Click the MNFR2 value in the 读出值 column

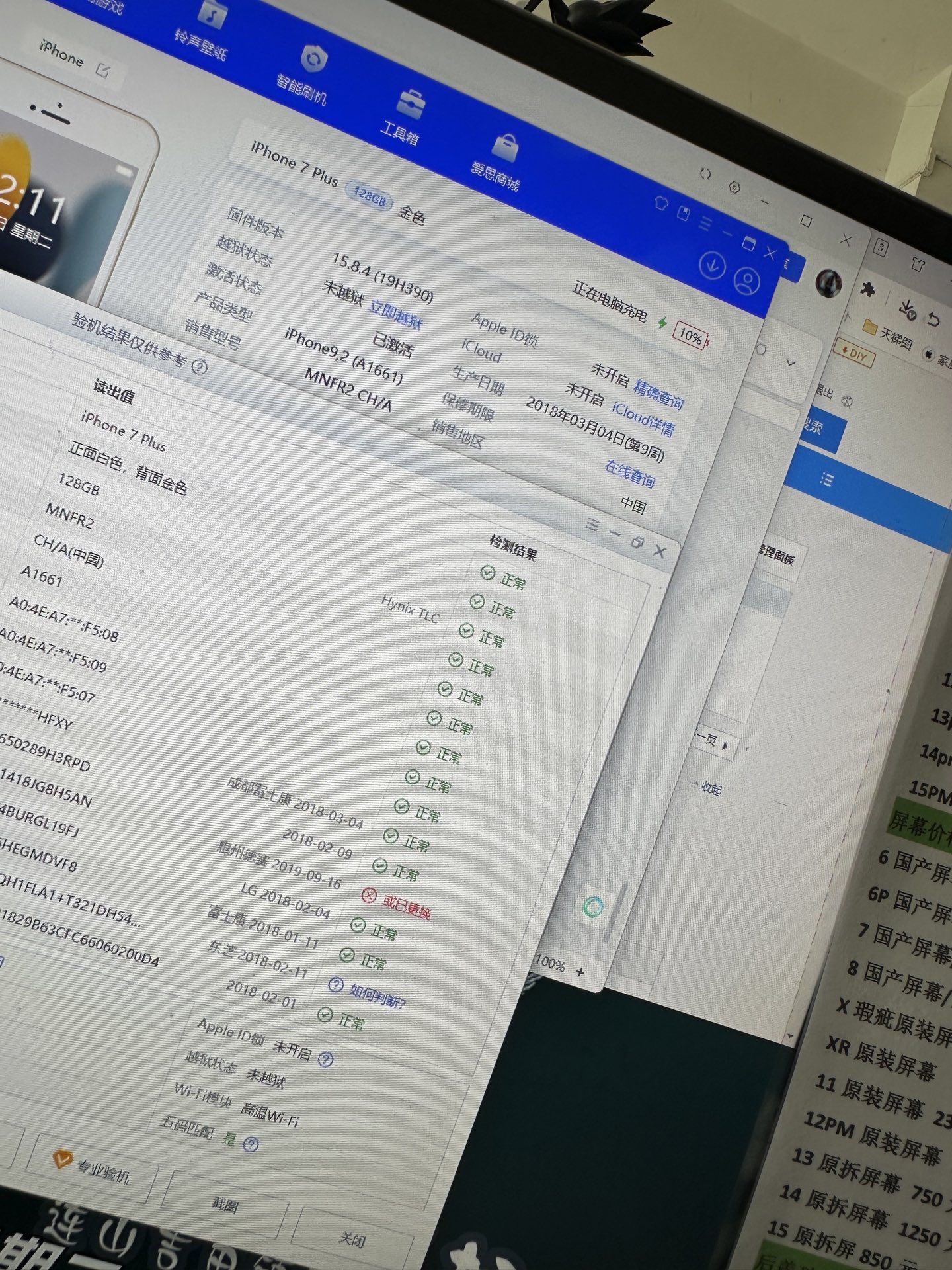69,515
